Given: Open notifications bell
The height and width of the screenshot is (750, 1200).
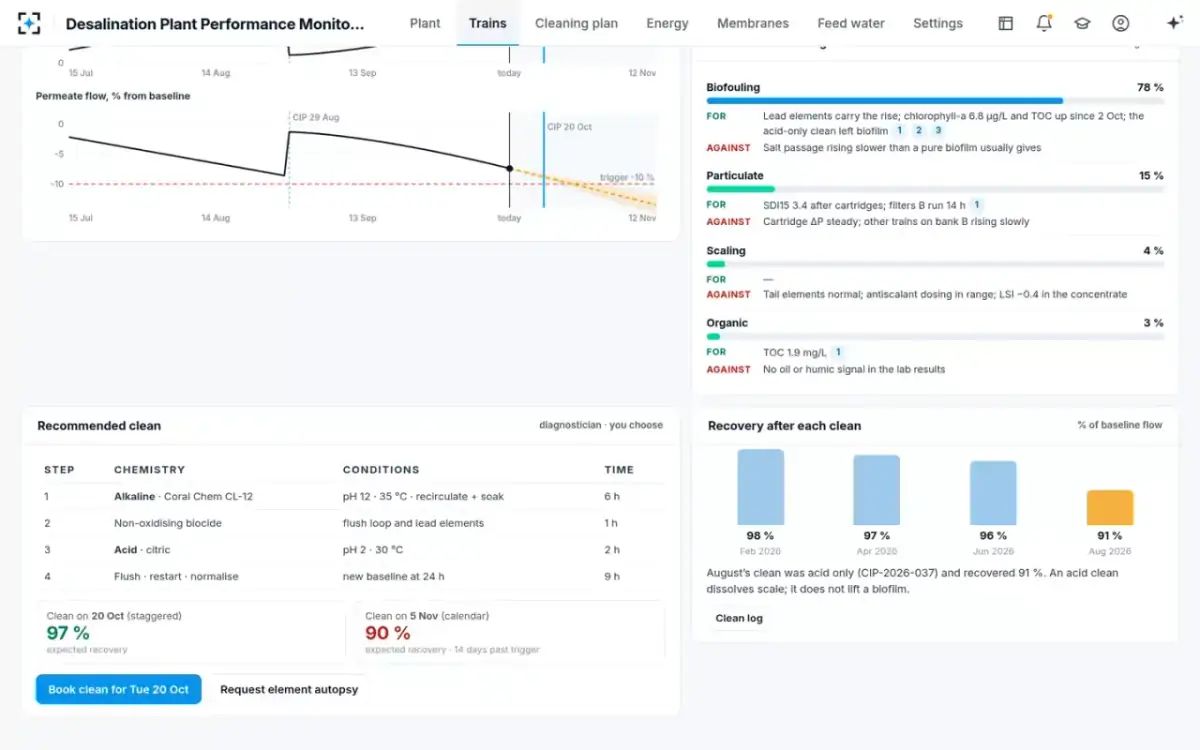Looking at the screenshot, I should tap(1044, 23).
